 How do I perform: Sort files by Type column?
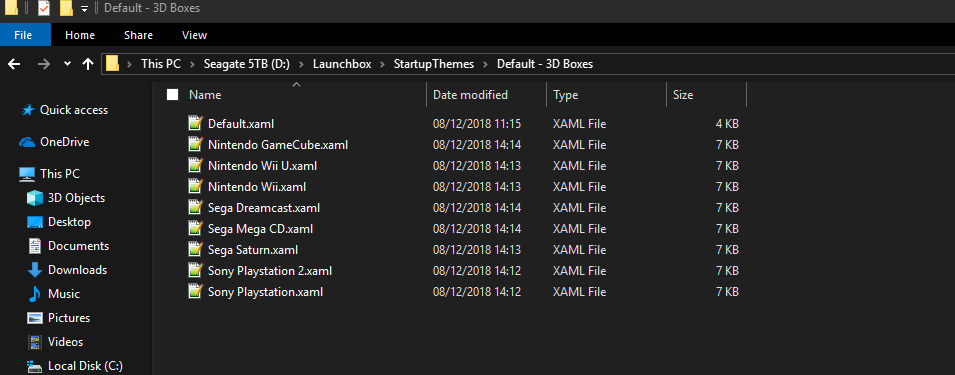click(x=566, y=95)
